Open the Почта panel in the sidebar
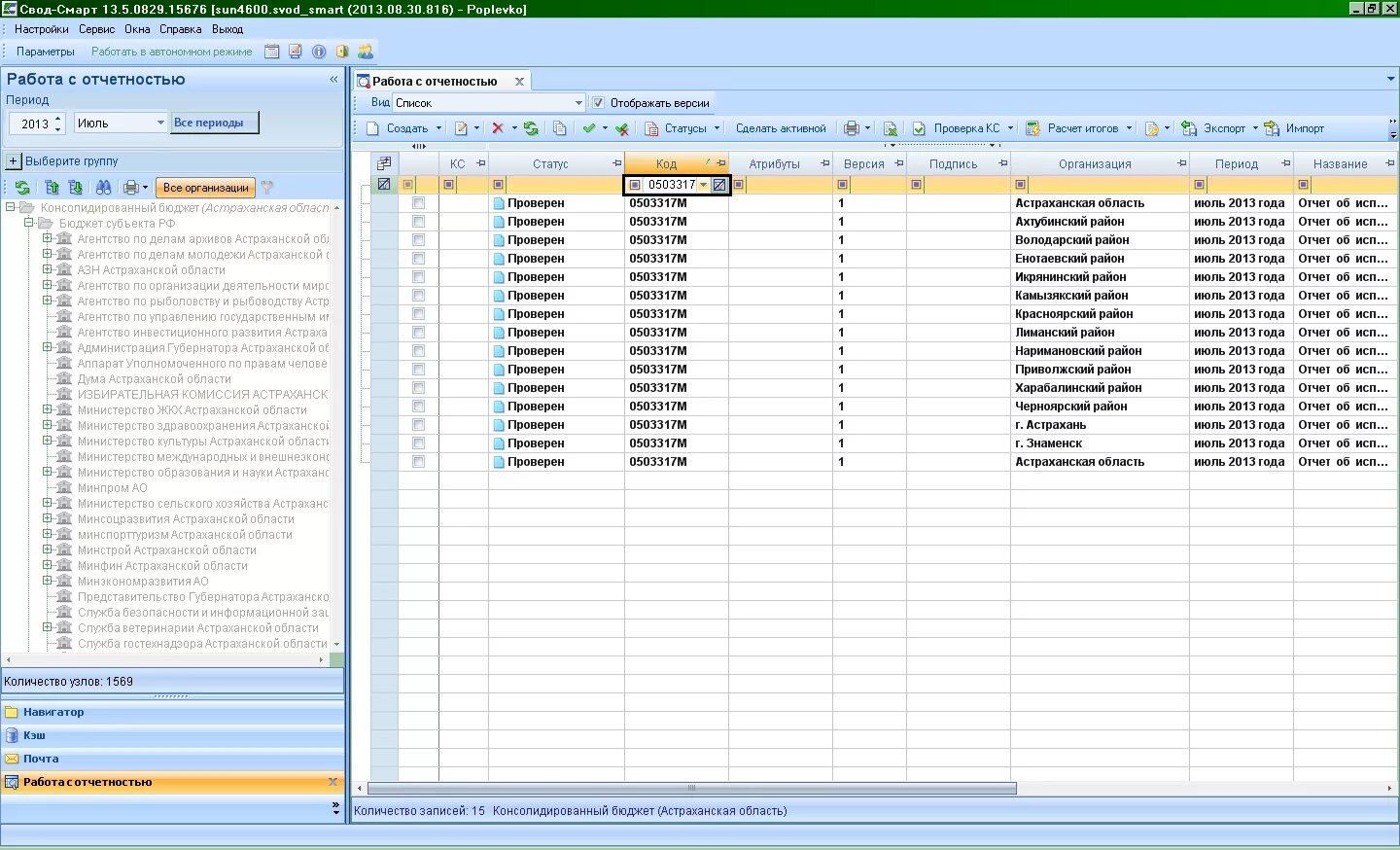 click(x=173, y=759)
